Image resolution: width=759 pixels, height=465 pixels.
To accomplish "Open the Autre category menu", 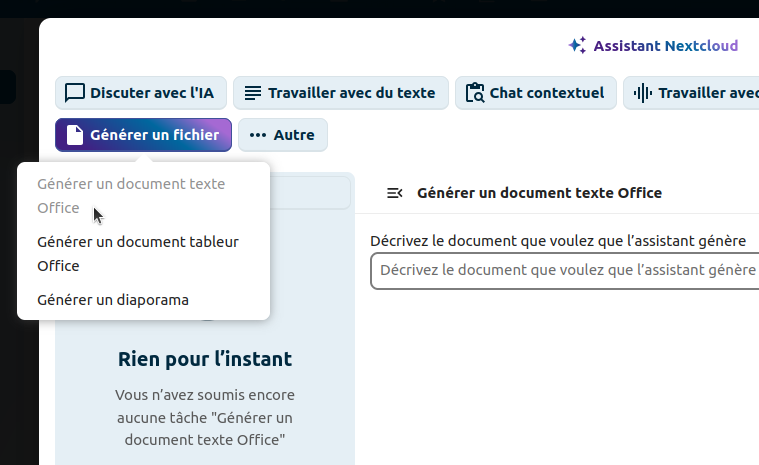I will pos(283,135).
